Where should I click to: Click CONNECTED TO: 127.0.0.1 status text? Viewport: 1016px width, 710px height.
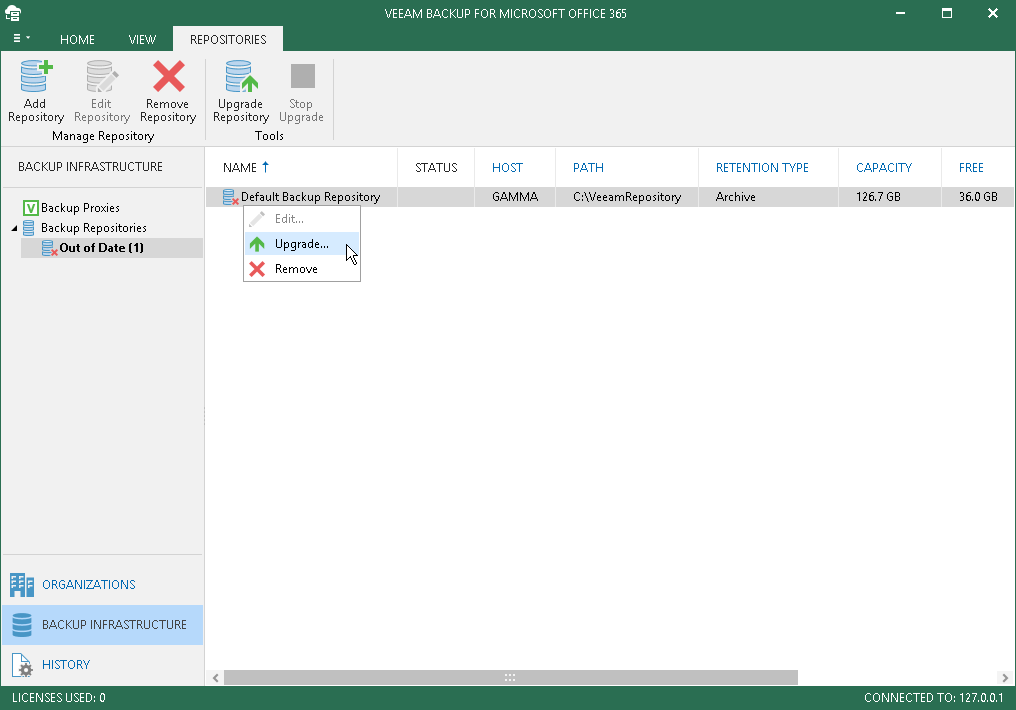(934, 698)
